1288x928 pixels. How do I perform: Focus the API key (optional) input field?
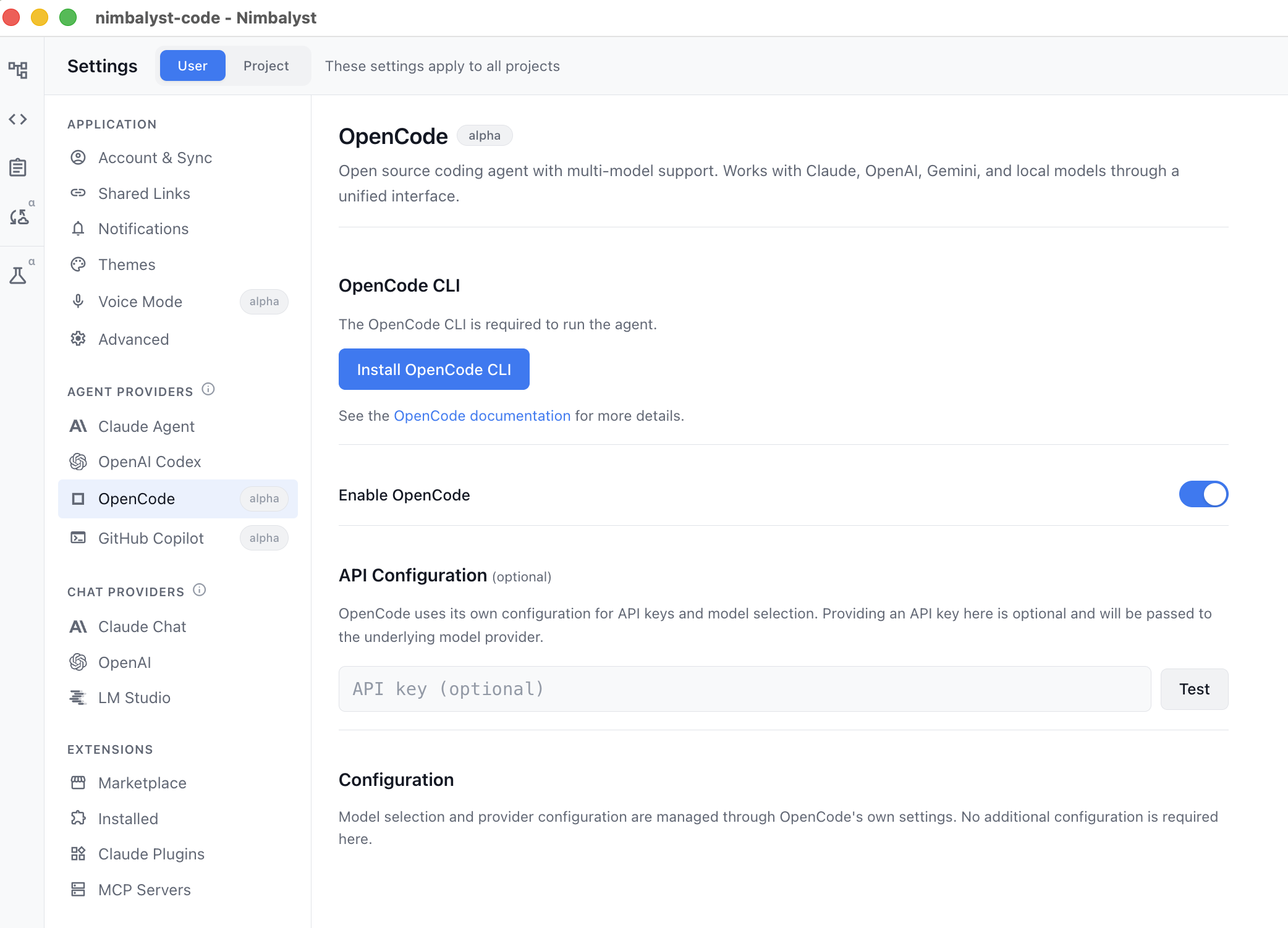(x=745, y=689)
